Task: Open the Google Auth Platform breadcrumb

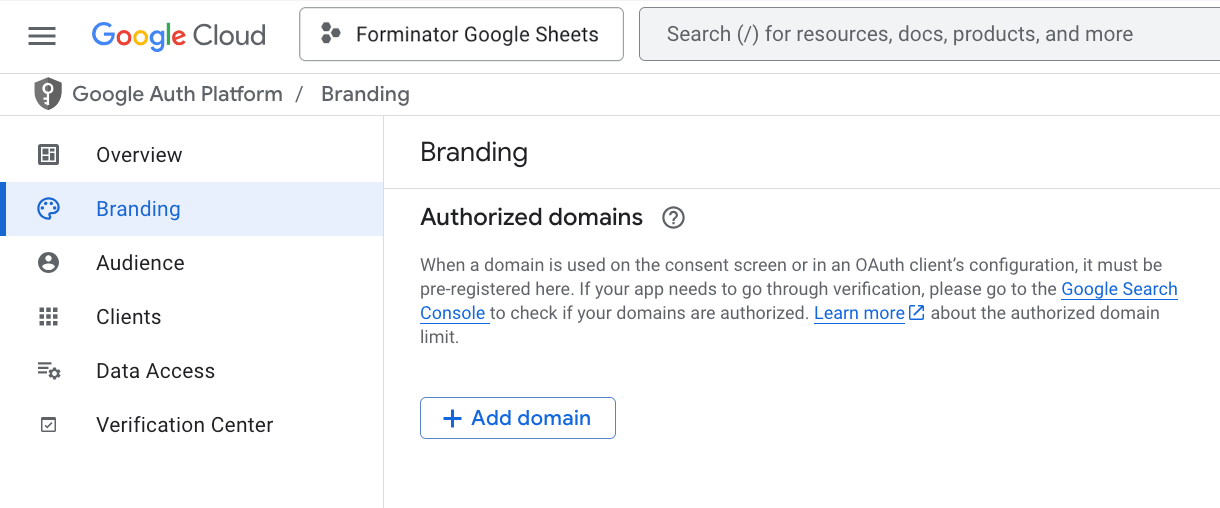Action: click(177, 94)
